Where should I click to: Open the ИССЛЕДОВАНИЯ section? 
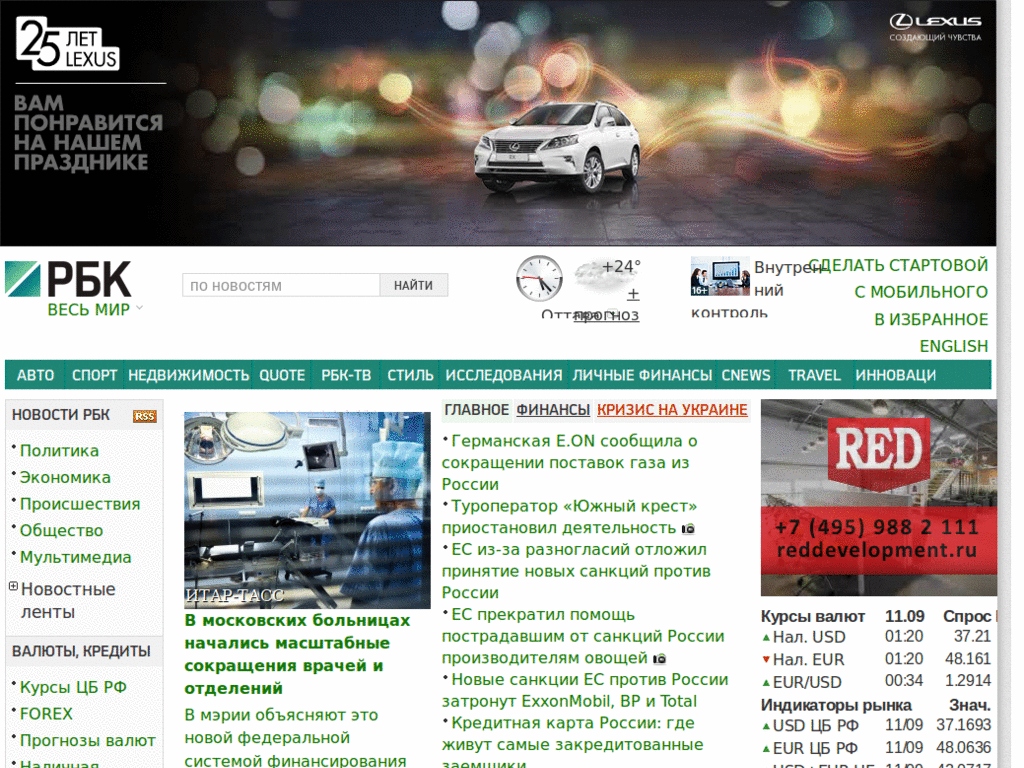(504, 376)
